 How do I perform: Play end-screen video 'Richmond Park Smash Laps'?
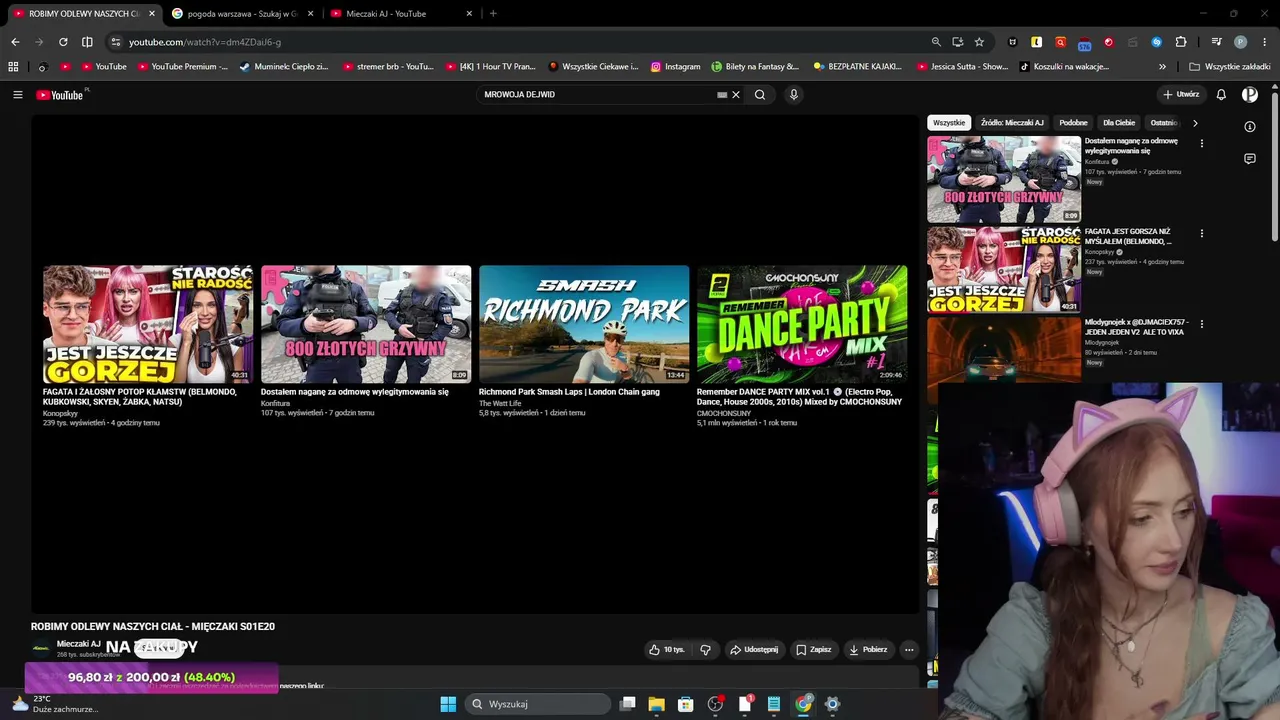click(584, 324)
